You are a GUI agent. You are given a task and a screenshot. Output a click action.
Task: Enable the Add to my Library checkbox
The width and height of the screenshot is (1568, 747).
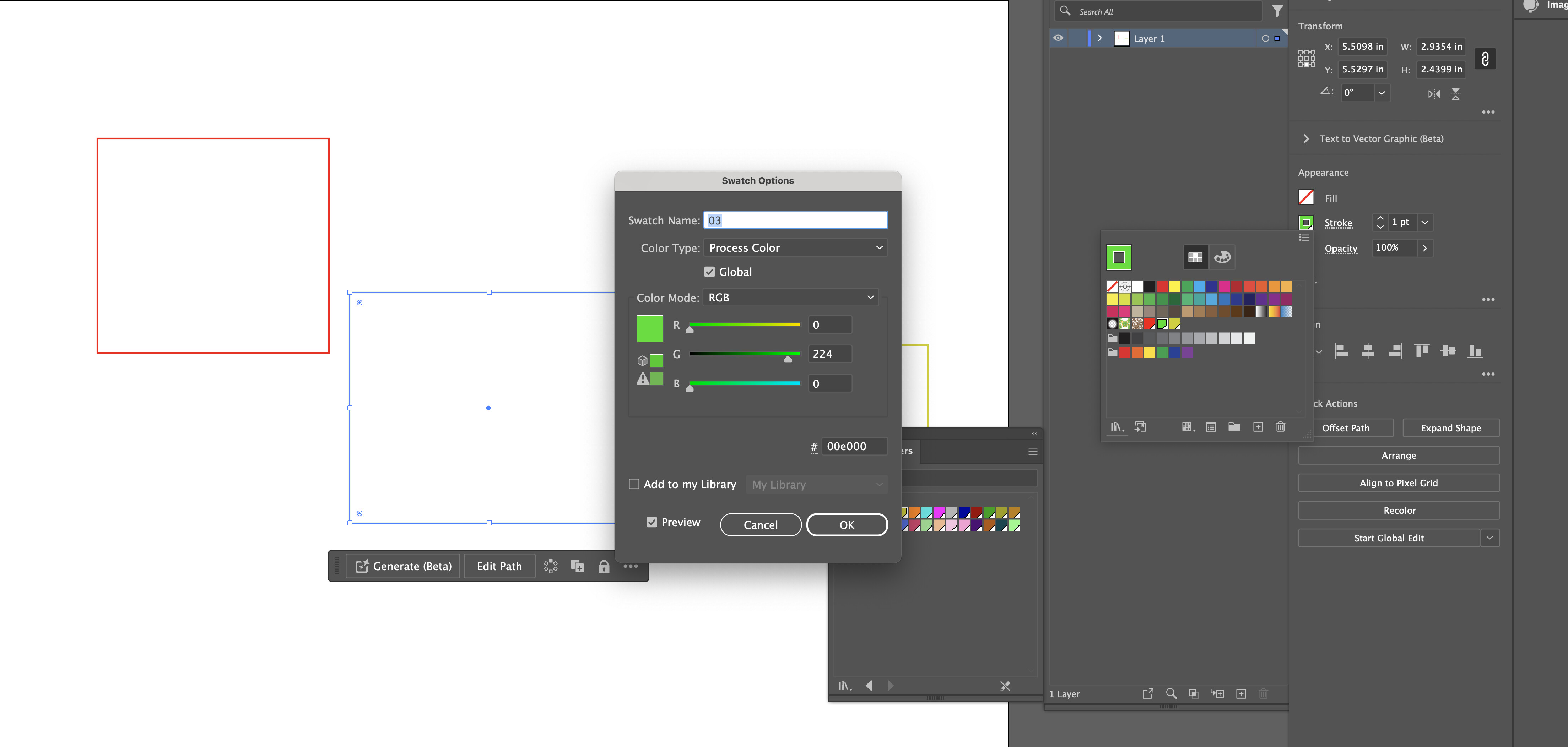coord(634,484)
